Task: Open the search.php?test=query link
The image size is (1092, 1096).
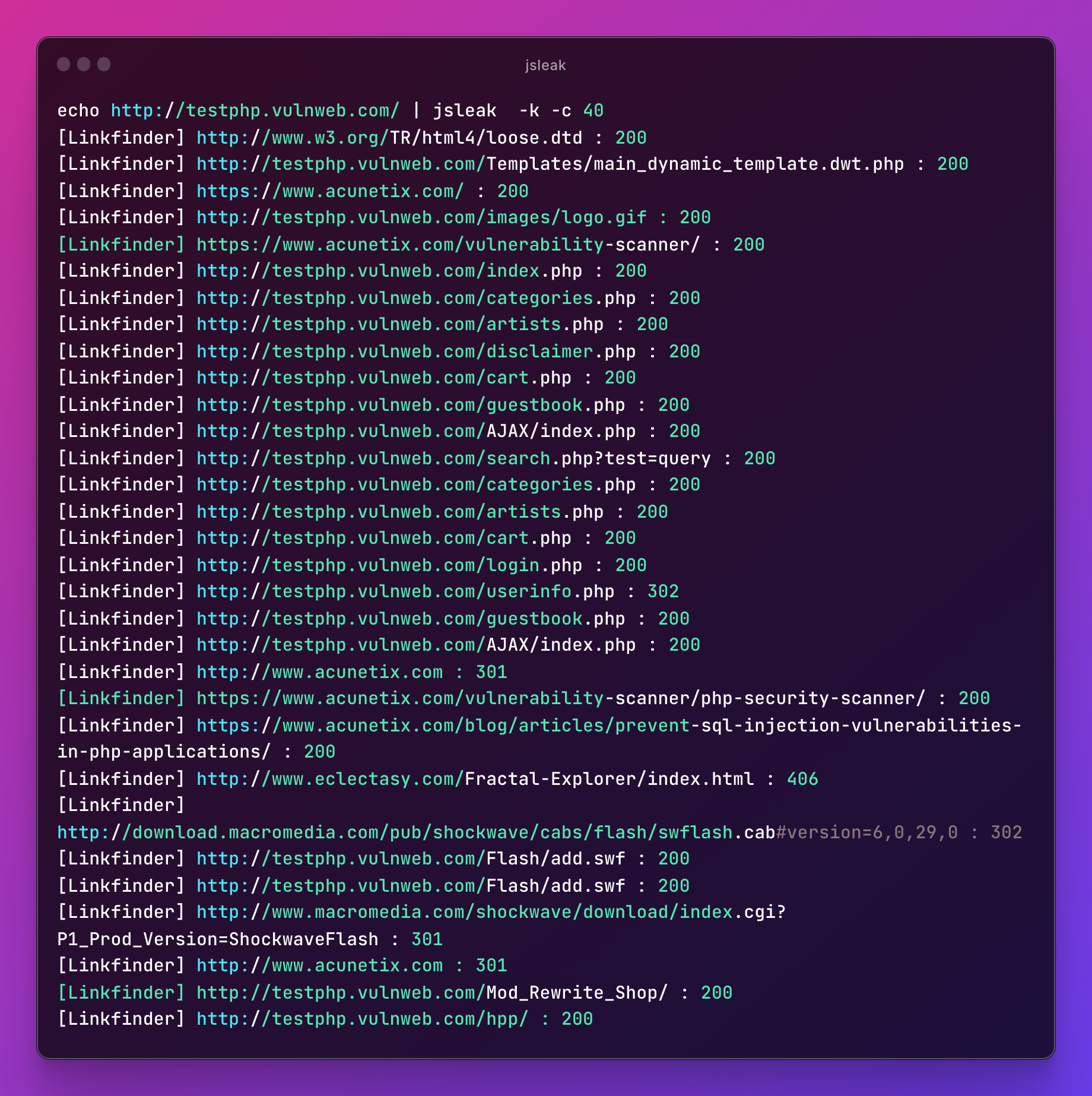Action: (453, 458)
